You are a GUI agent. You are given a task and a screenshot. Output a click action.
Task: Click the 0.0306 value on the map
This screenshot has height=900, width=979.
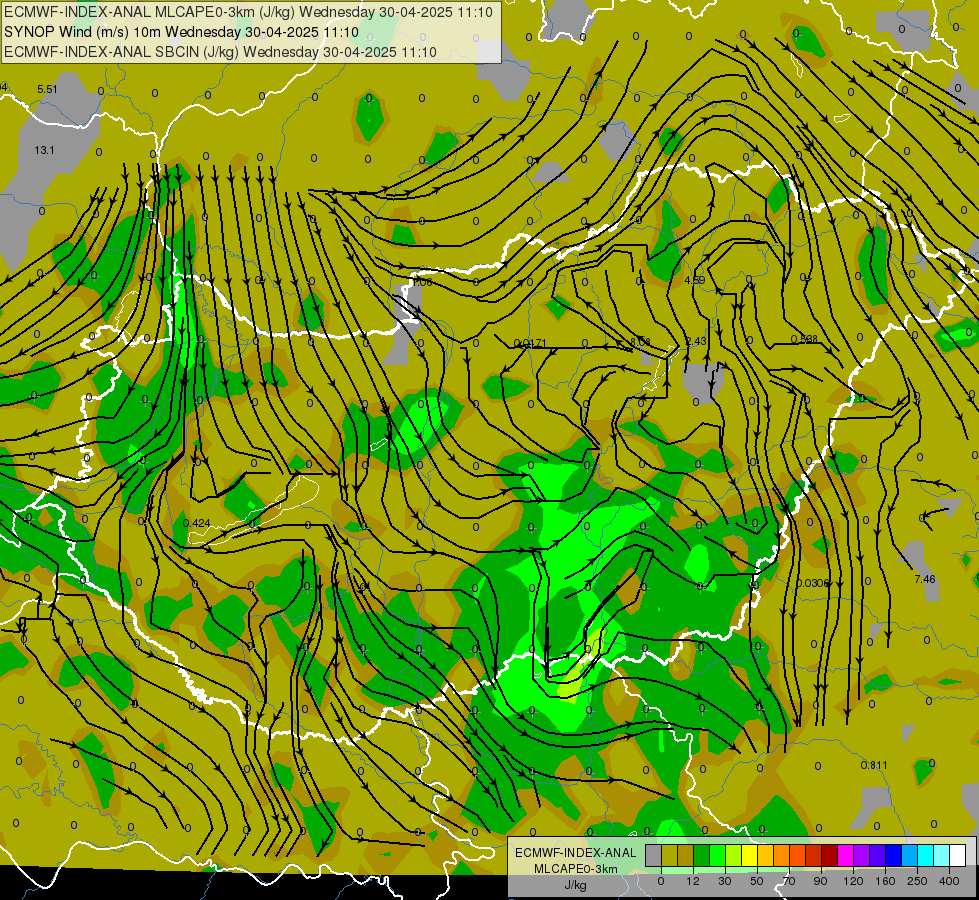tap(813, 583)
